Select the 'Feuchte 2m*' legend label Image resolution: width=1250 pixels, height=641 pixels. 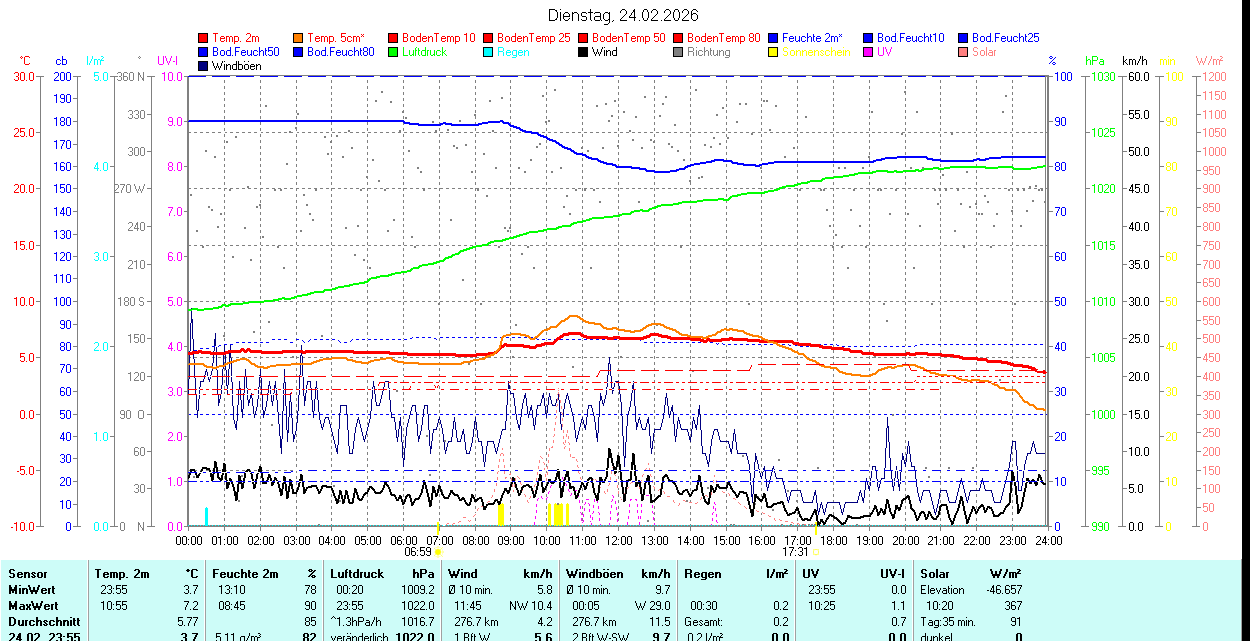813,38
